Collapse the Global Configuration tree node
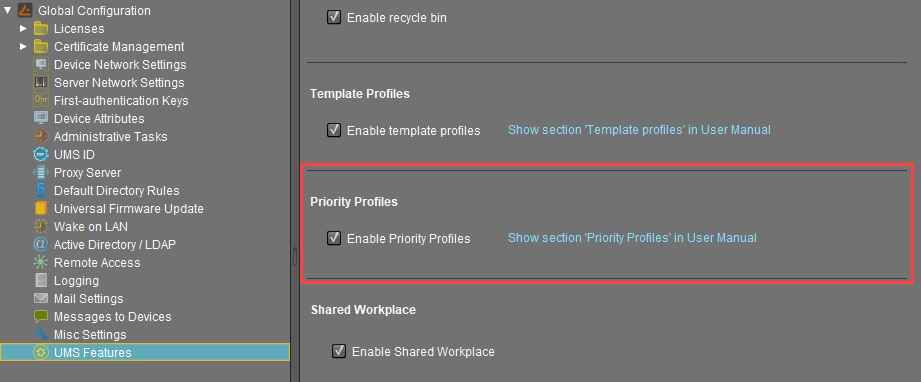This screenshot has width=921, height=382. (x=7, y=10)
